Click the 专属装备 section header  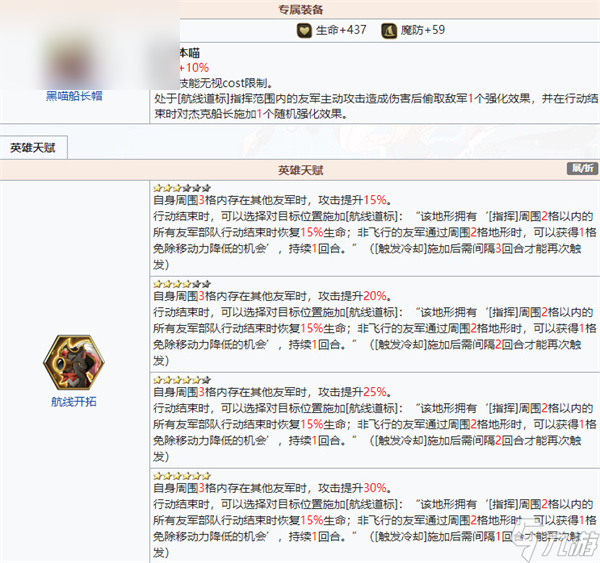300,9
